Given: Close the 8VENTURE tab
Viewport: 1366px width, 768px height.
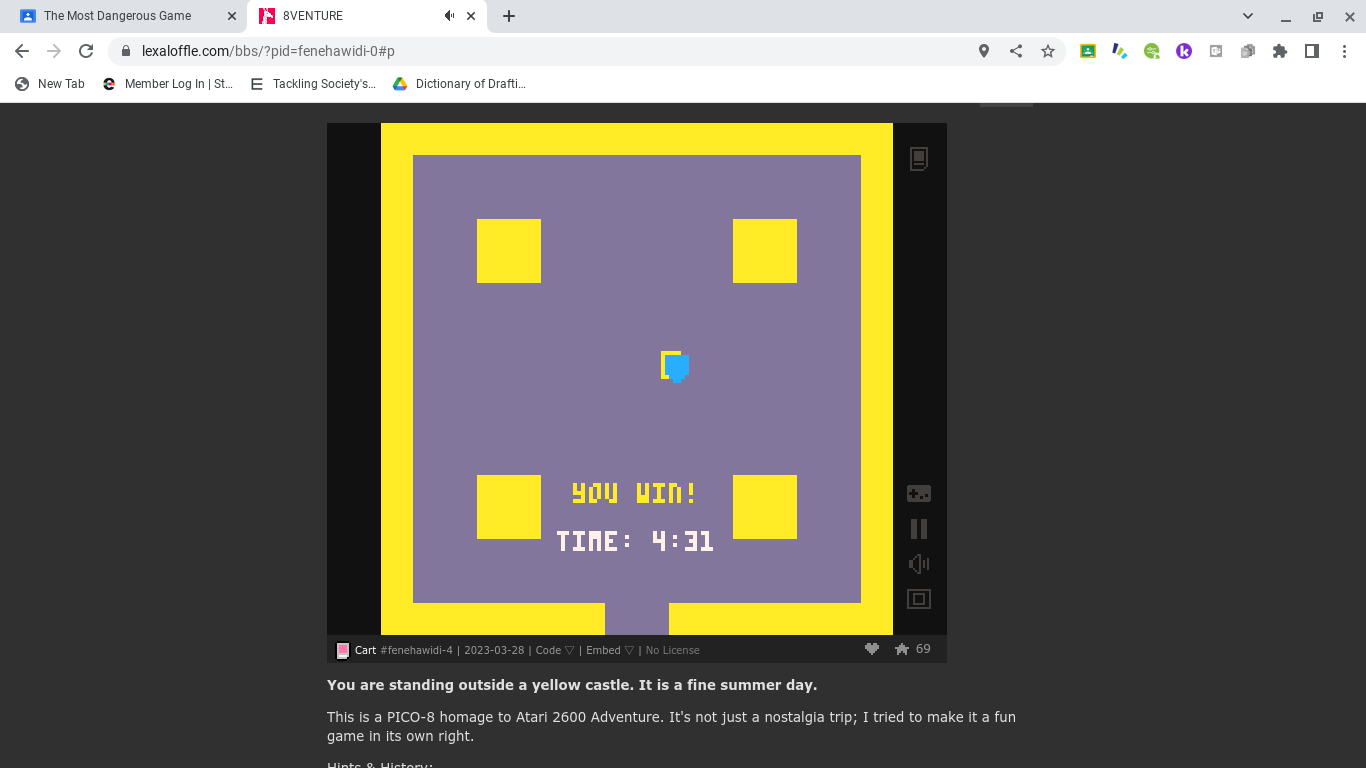Looking at the screenshot, I should [x=471, y=16].
